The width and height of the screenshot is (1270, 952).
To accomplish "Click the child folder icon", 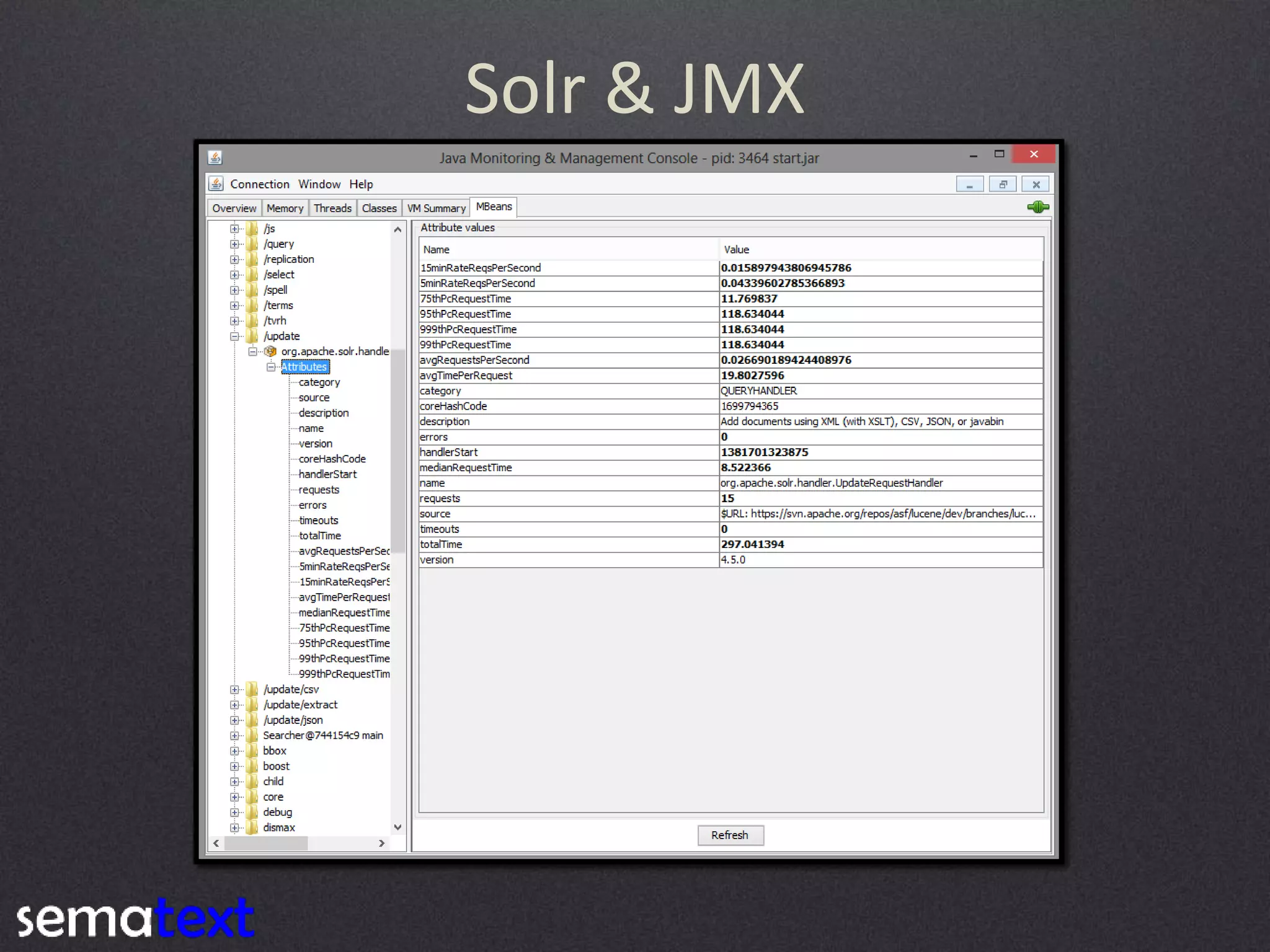I will pos(252,782).
